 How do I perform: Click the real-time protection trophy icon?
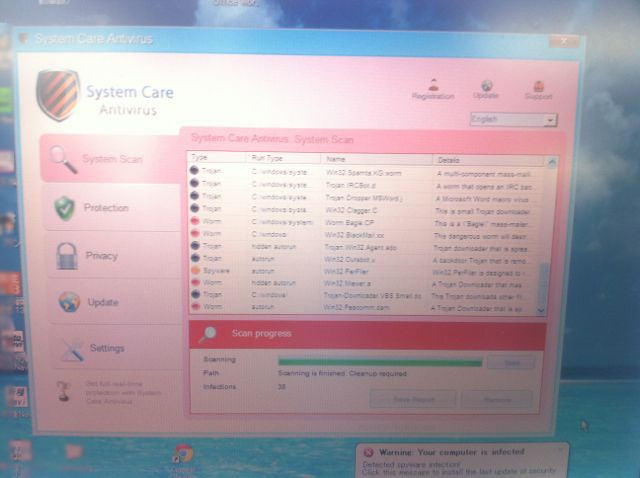[x=62, y=390]
